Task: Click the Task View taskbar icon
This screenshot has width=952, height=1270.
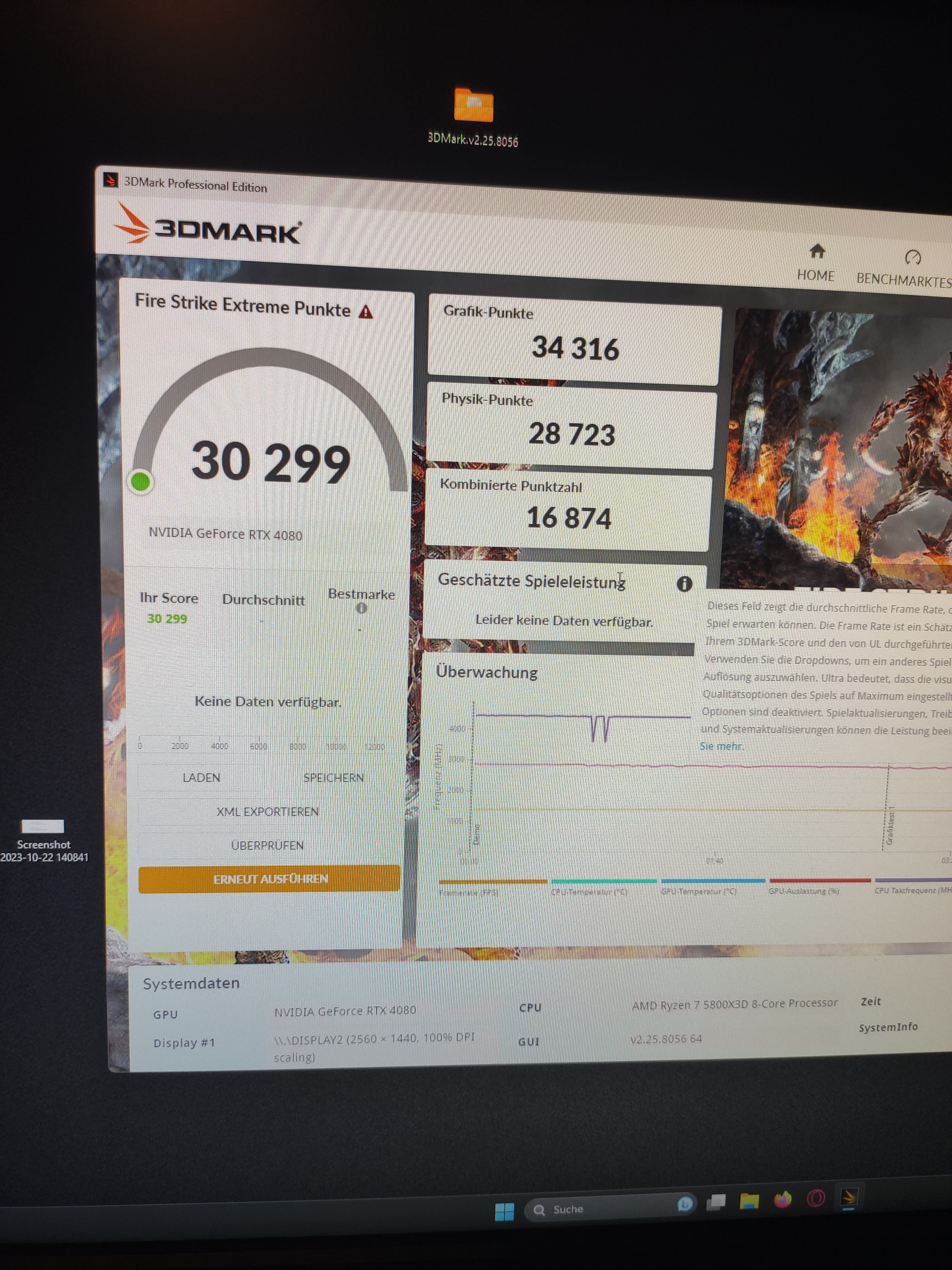Action: (x=716, y=1202)
